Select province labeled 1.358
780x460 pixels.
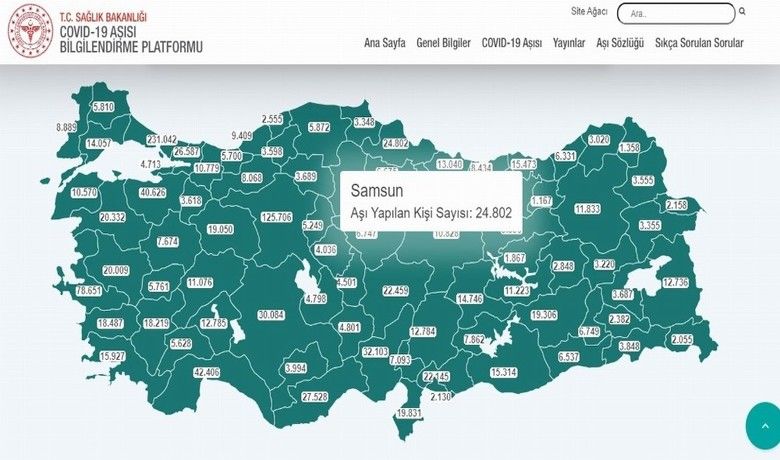point(629,147)
